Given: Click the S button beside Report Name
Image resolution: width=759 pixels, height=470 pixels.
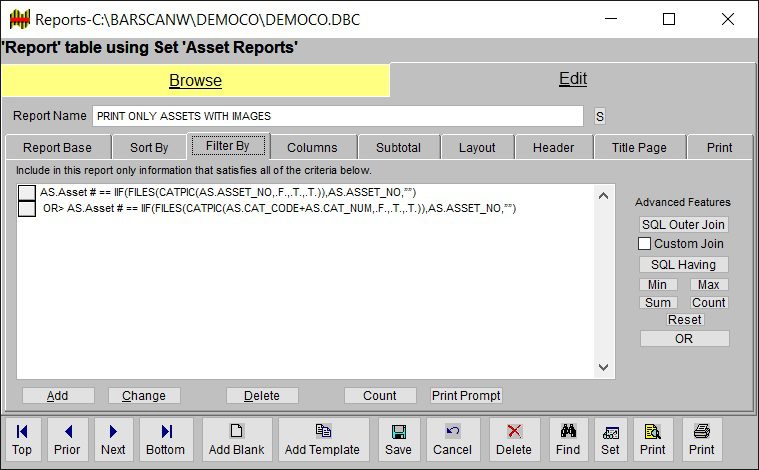Looking at the screenshot, I should [x=600, y=117].
